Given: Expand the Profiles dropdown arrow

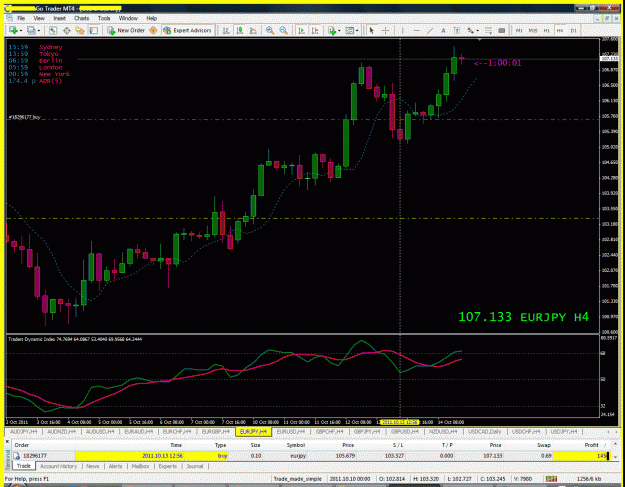Looking at the screenshot, I should [x=39, y=30].
